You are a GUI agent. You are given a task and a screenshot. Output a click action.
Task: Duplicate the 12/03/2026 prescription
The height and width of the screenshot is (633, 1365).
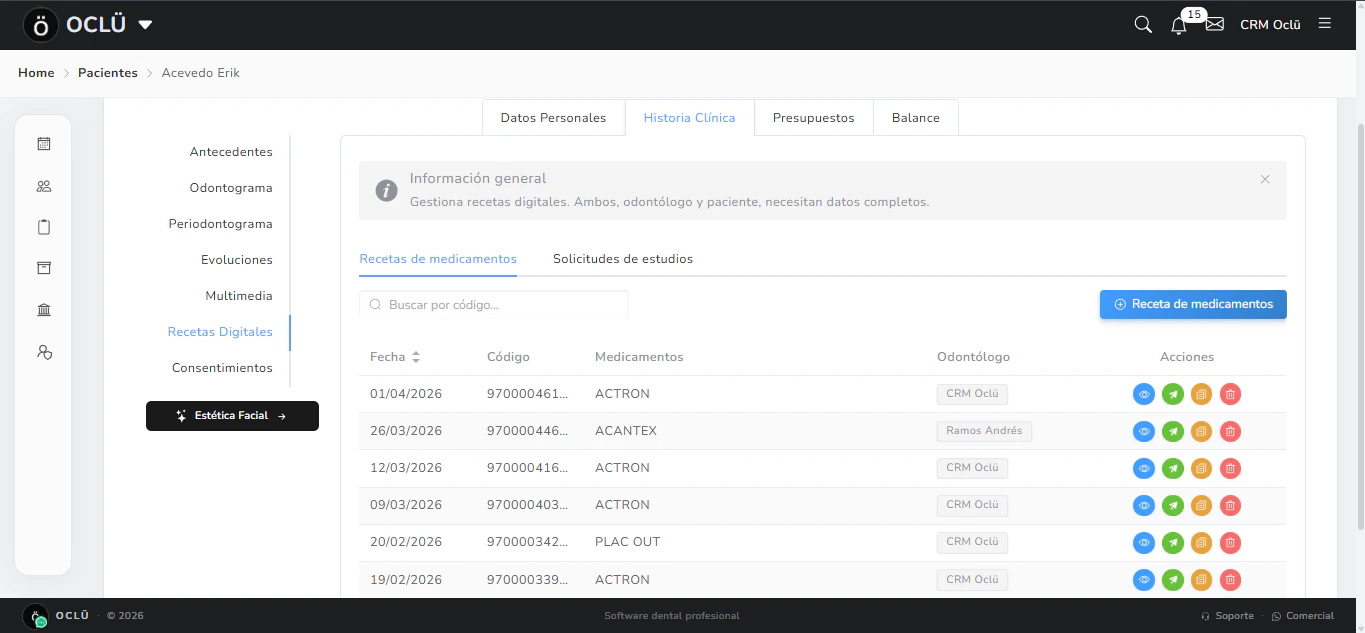pyautogui.click(x=1202, y=468)
